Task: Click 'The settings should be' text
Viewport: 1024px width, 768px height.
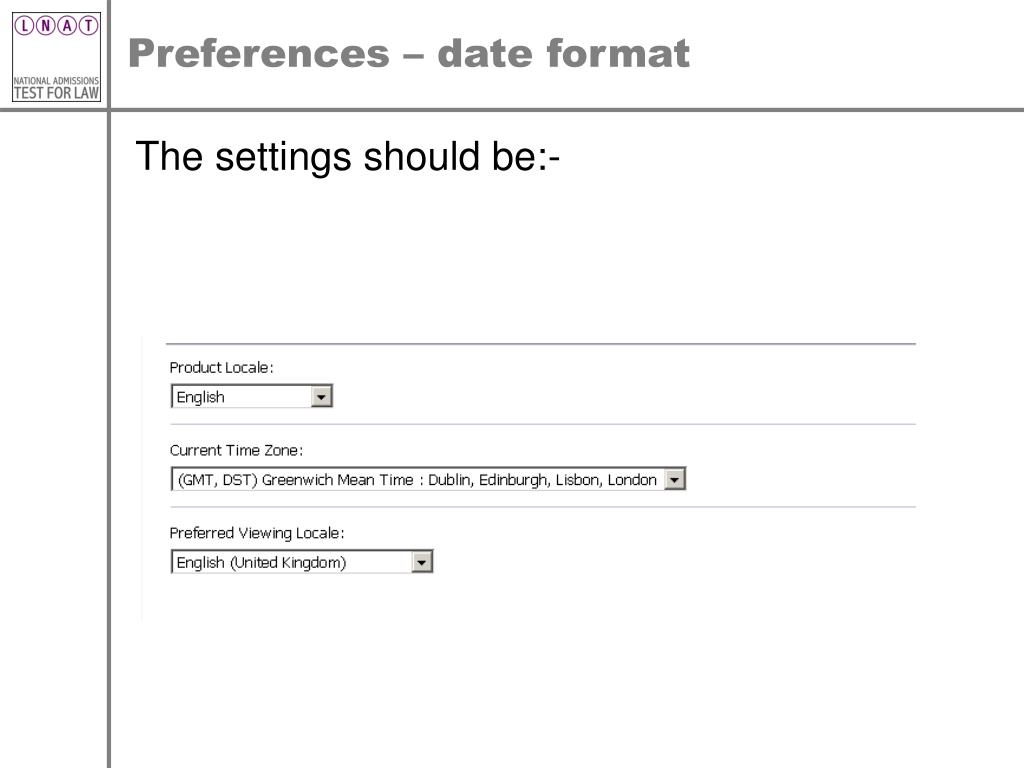Action: click(x=347, y=157)
